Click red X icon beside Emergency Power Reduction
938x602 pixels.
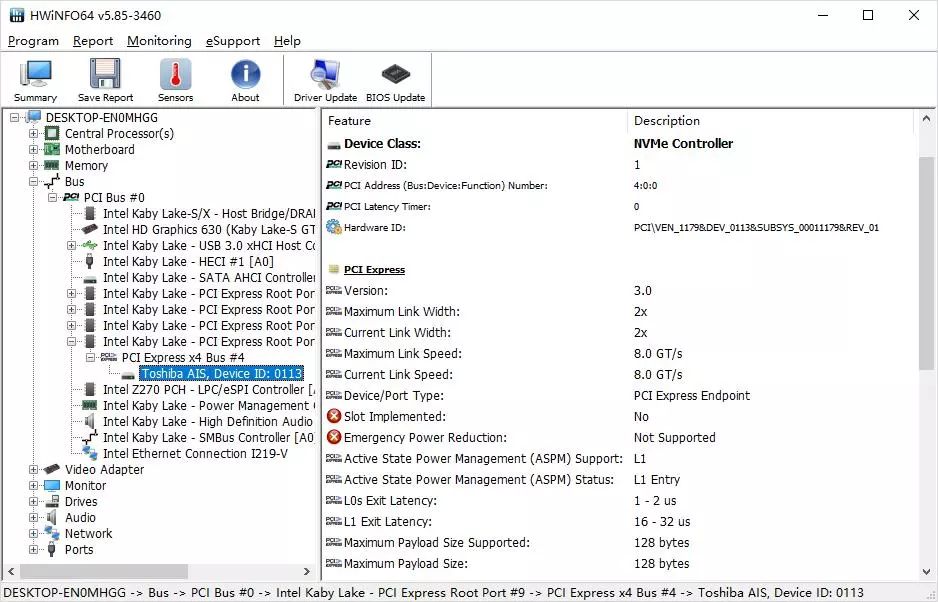(x=334, y=437)
